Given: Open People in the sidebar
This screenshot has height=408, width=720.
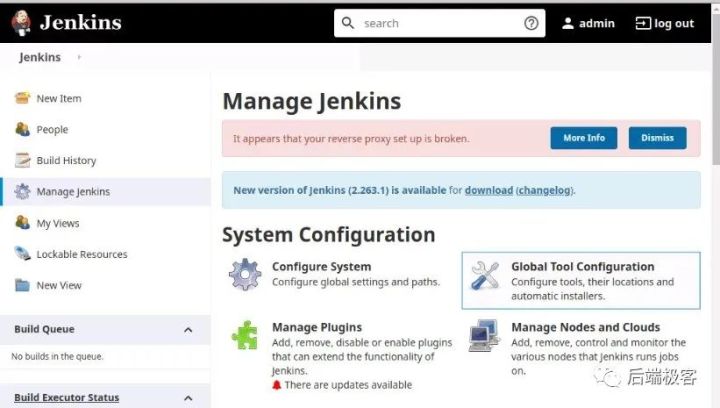Looking at the screenshot, I should click(x=52, y=129).
